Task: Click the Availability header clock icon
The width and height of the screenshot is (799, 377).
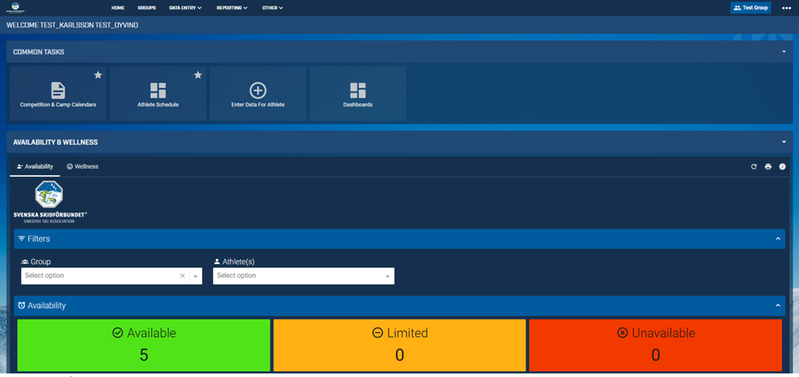Action: pos(22,306)
